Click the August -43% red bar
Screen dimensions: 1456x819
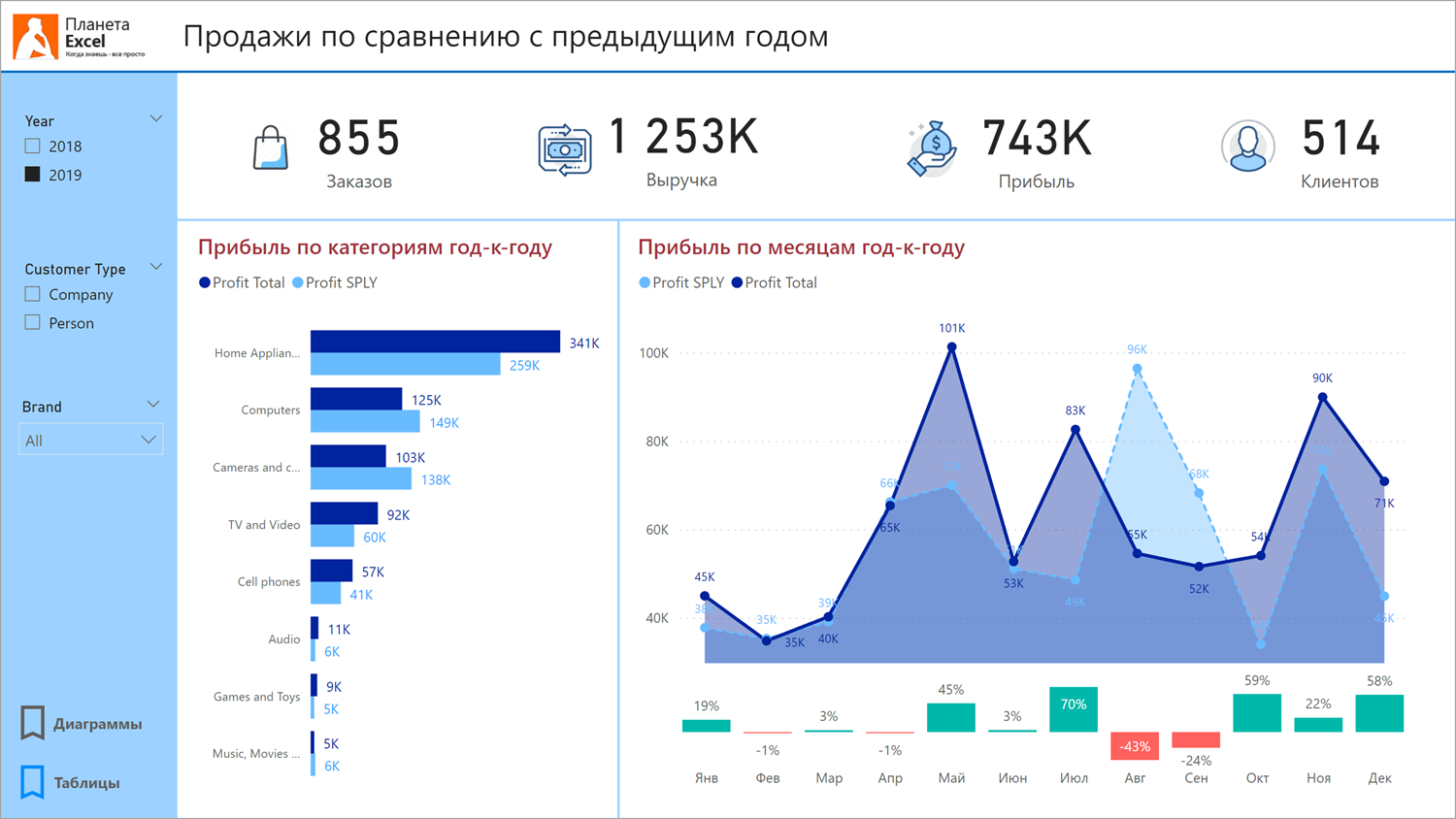click(x=1134, y=745)
